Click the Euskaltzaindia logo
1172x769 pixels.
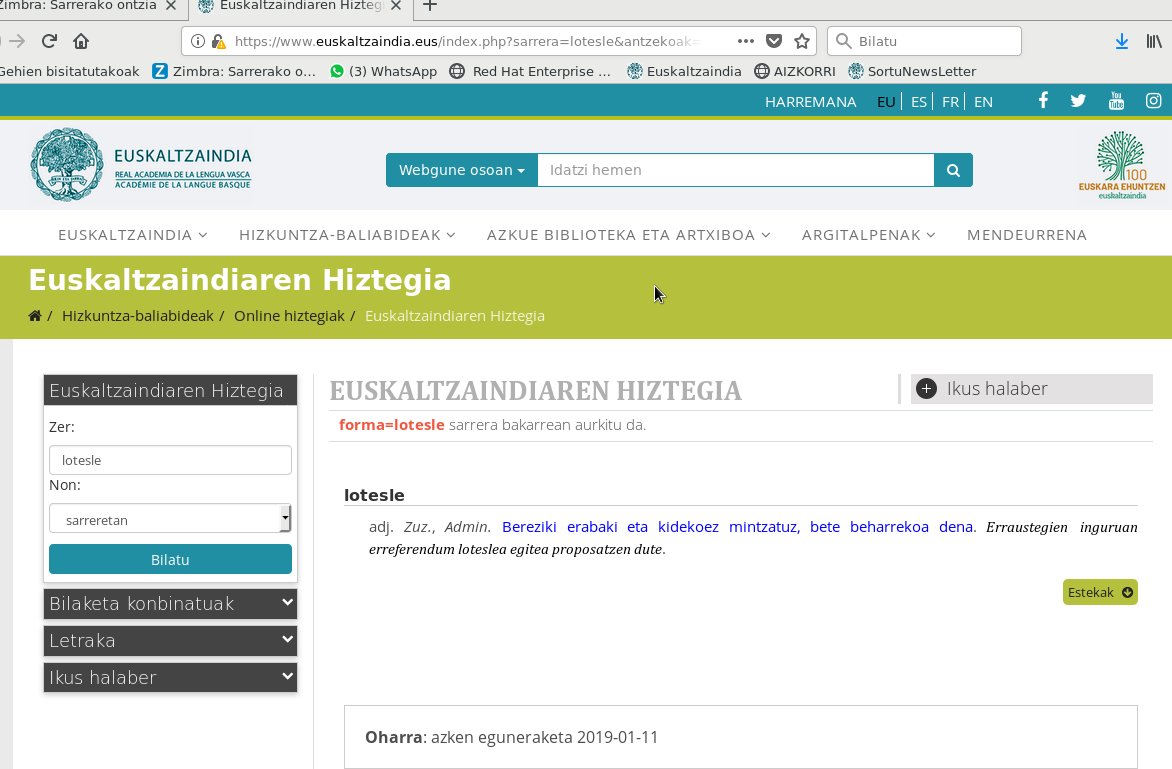click(140, 165)
